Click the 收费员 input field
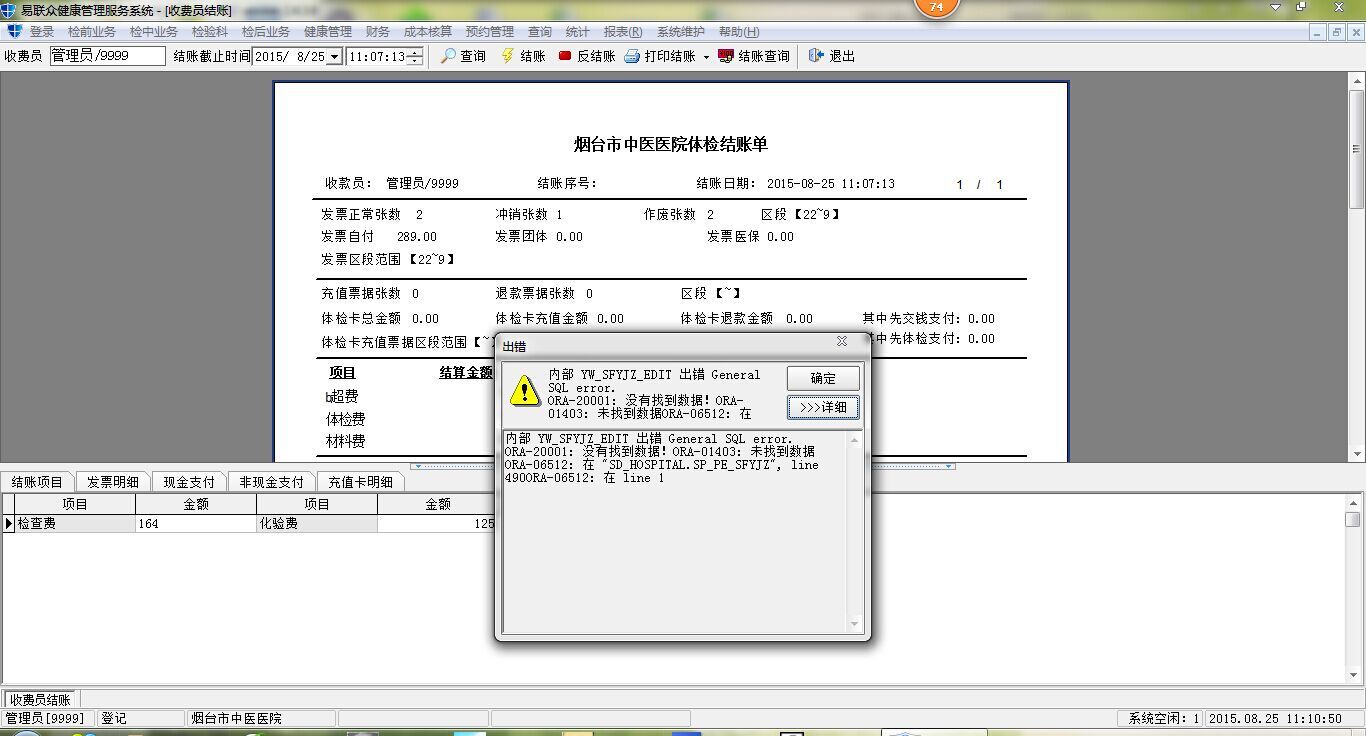Screen dimensions: 1366x736 (x=107, y=56)
